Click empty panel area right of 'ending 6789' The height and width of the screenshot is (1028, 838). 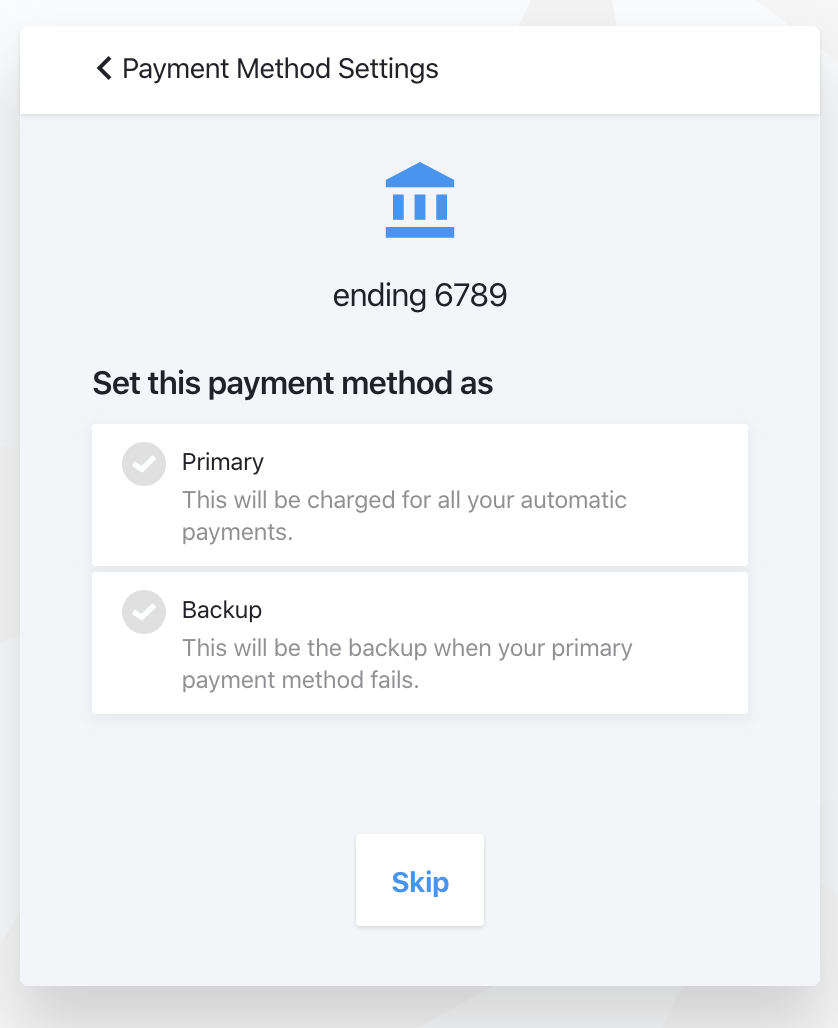click(650, 296)
